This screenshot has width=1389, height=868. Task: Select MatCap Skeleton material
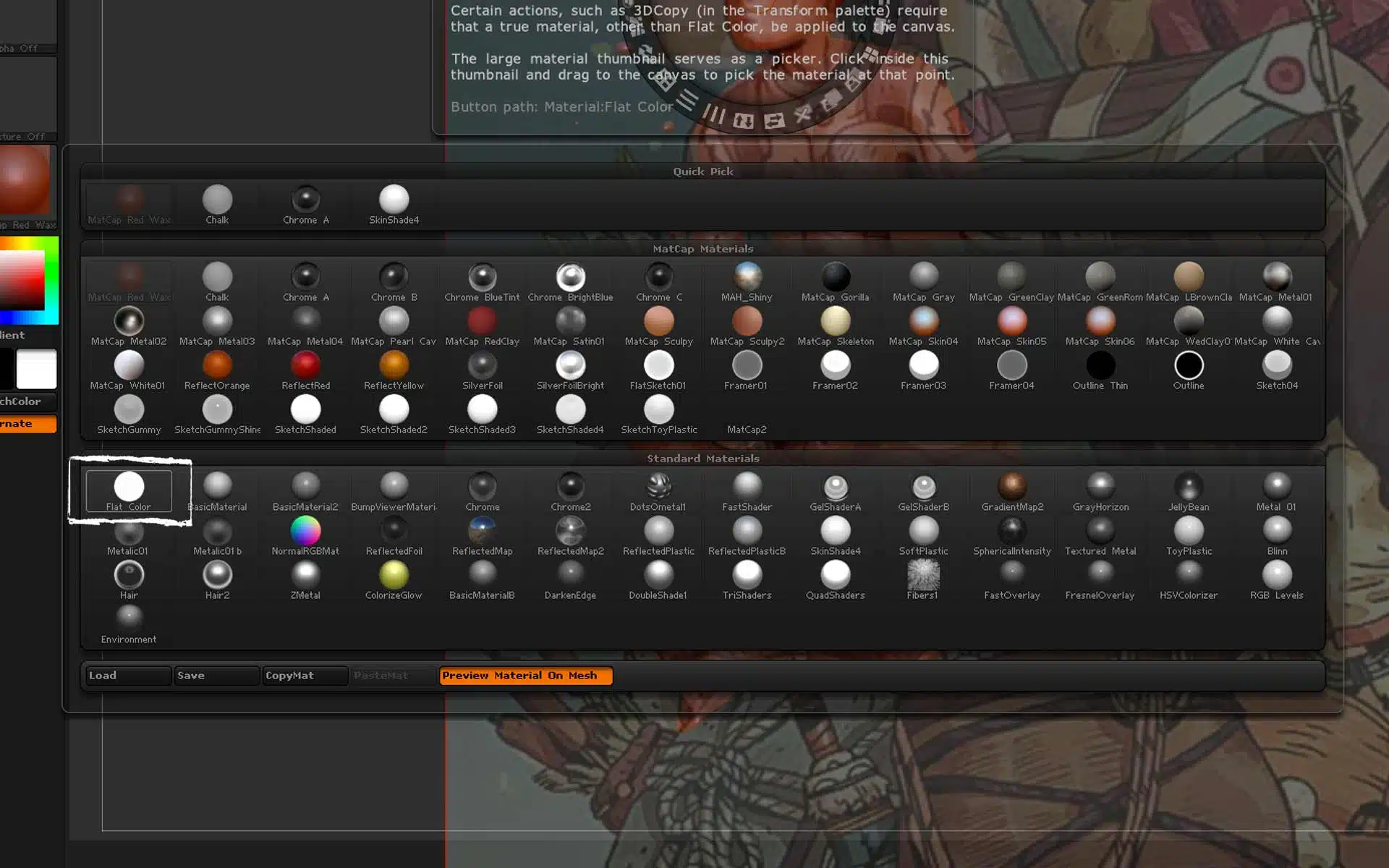[x=836, y=322]
